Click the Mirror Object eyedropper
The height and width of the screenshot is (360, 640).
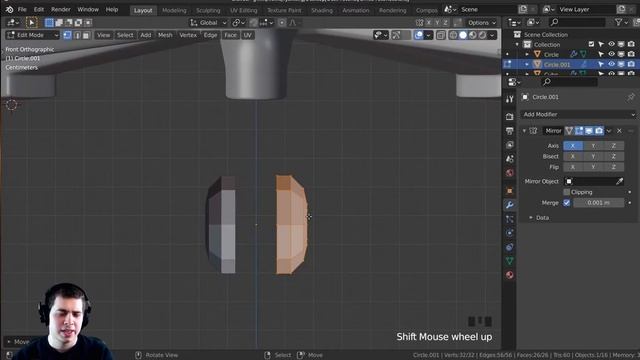[619, 181]
